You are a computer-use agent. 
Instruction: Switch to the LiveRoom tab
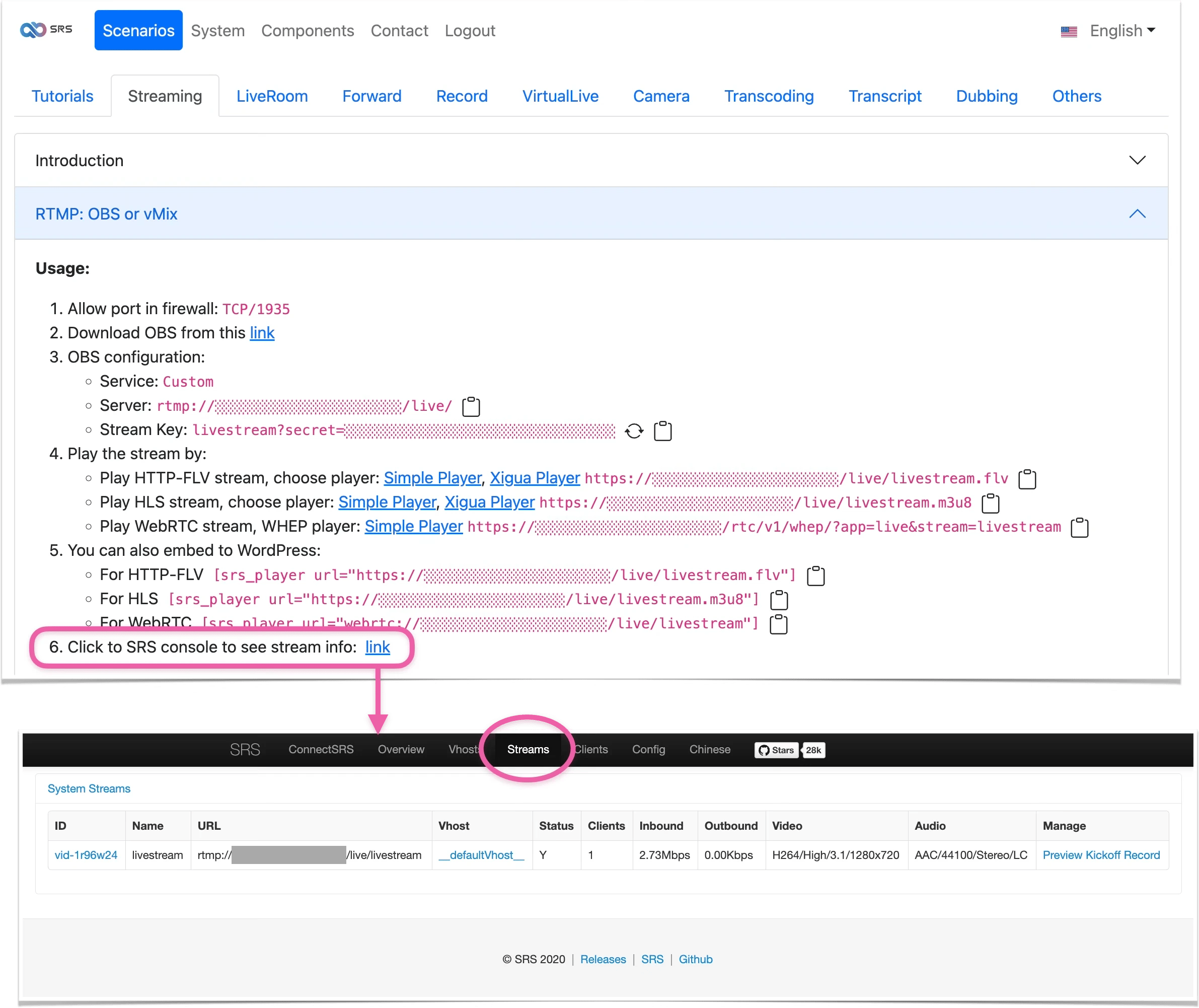click(x=272, y=96)
